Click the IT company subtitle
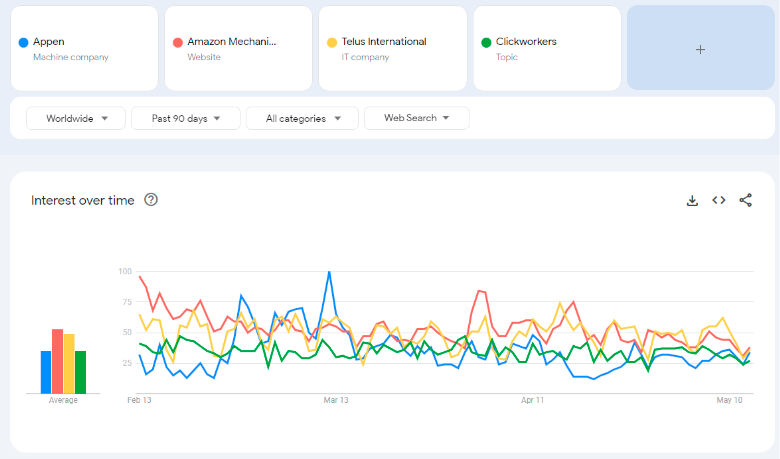This screenshot has width=780, height=459. click(365, 57)
